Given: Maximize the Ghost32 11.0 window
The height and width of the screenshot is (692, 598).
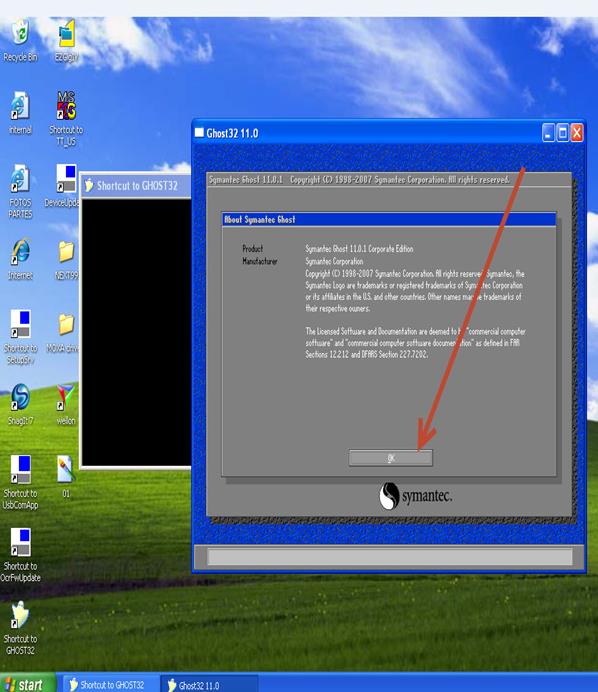Looking at the screenshot, I should tap(563, 133).
